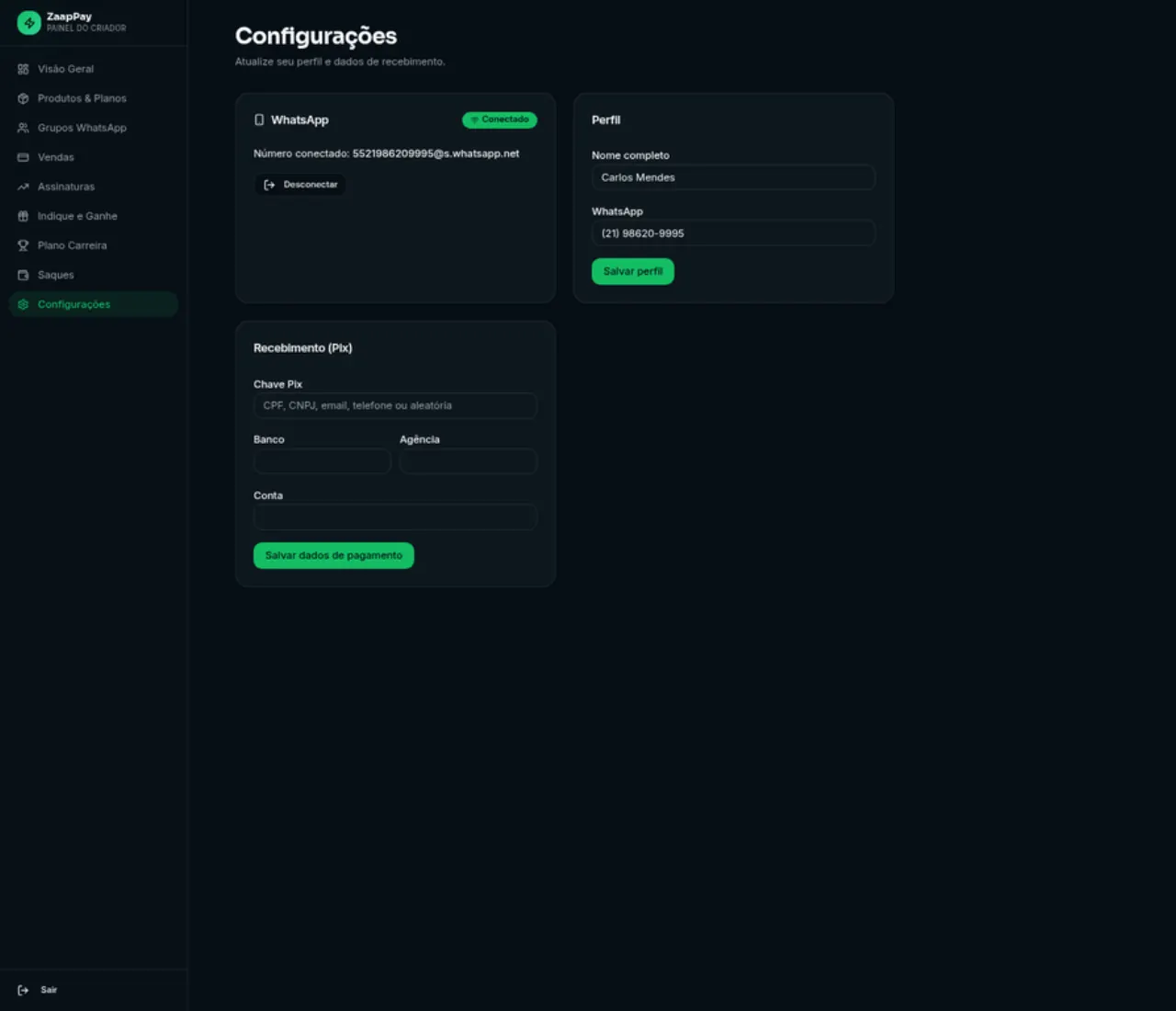Screen dimensions: 1176x1011
Task: Click Salvar dados de pagamento button
Action: coord(334,555)
